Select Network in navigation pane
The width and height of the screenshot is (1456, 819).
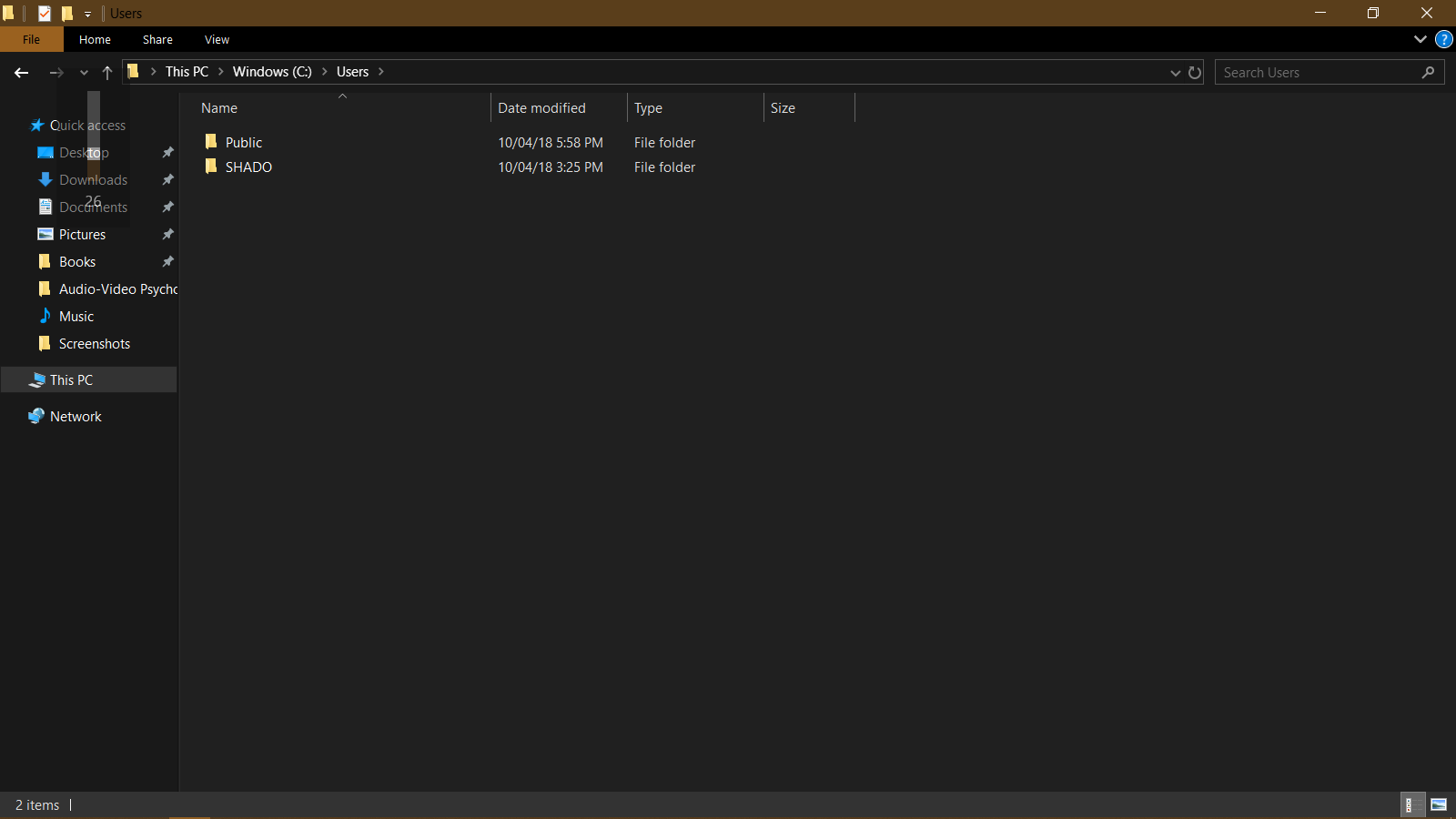tap(76, 416)
